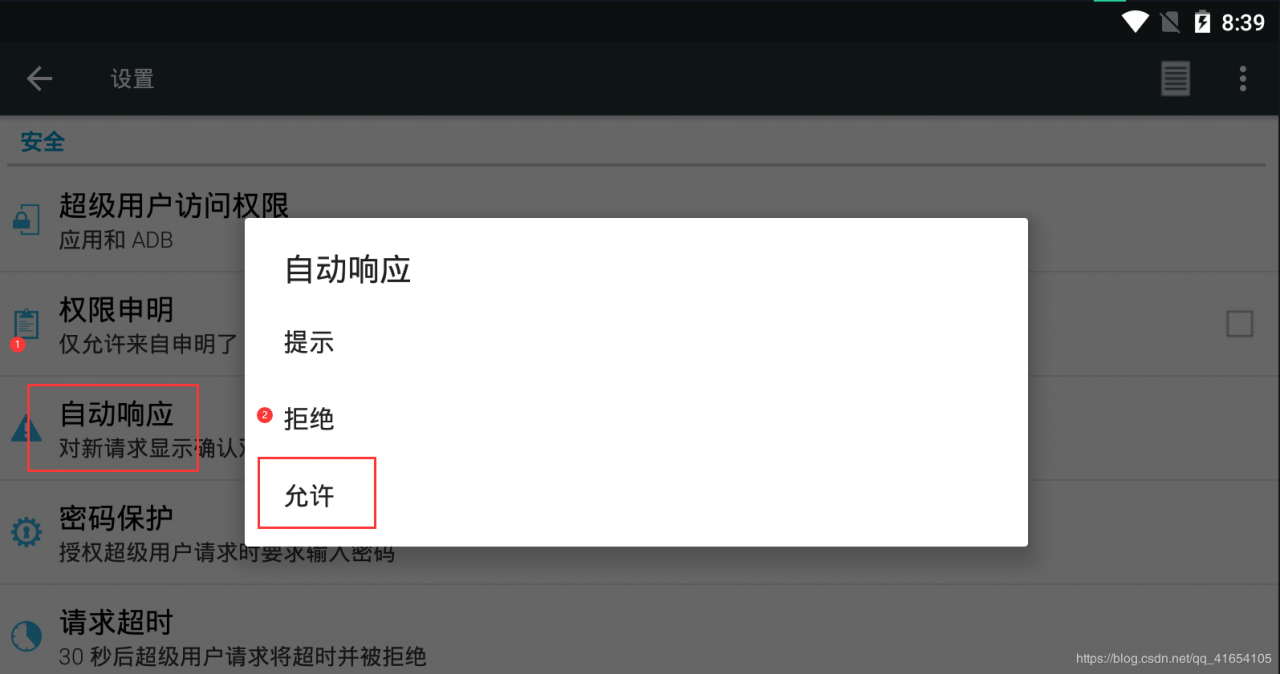Open 超级用户访问权限 setting
Image resolution: width=1280 pixels, height=674 pixels.
tap(640, 220)
